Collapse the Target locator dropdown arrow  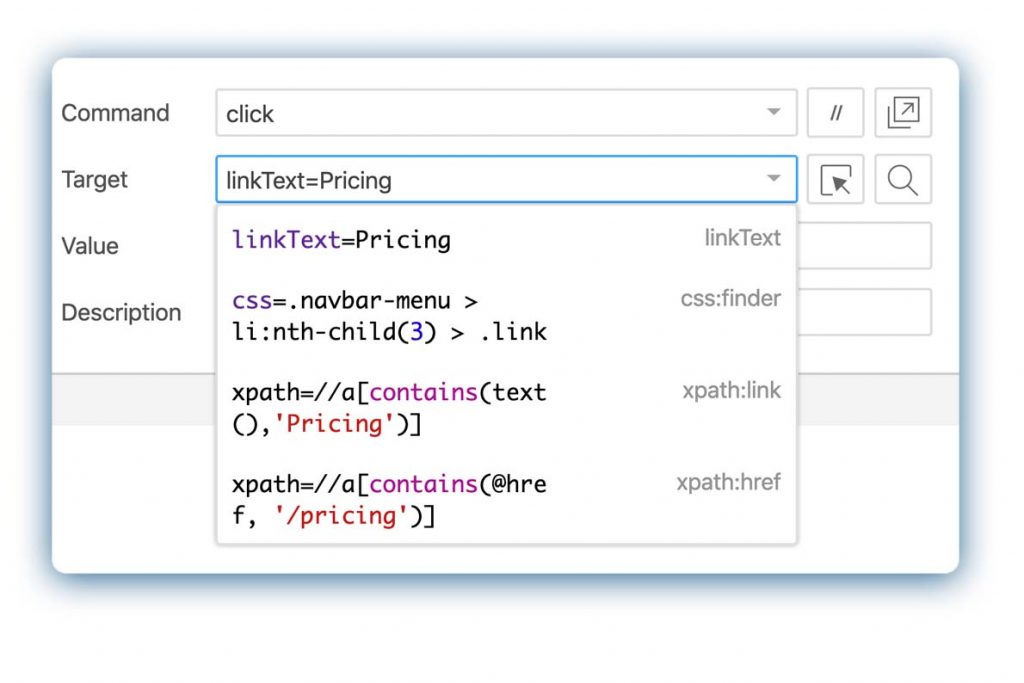773,180
